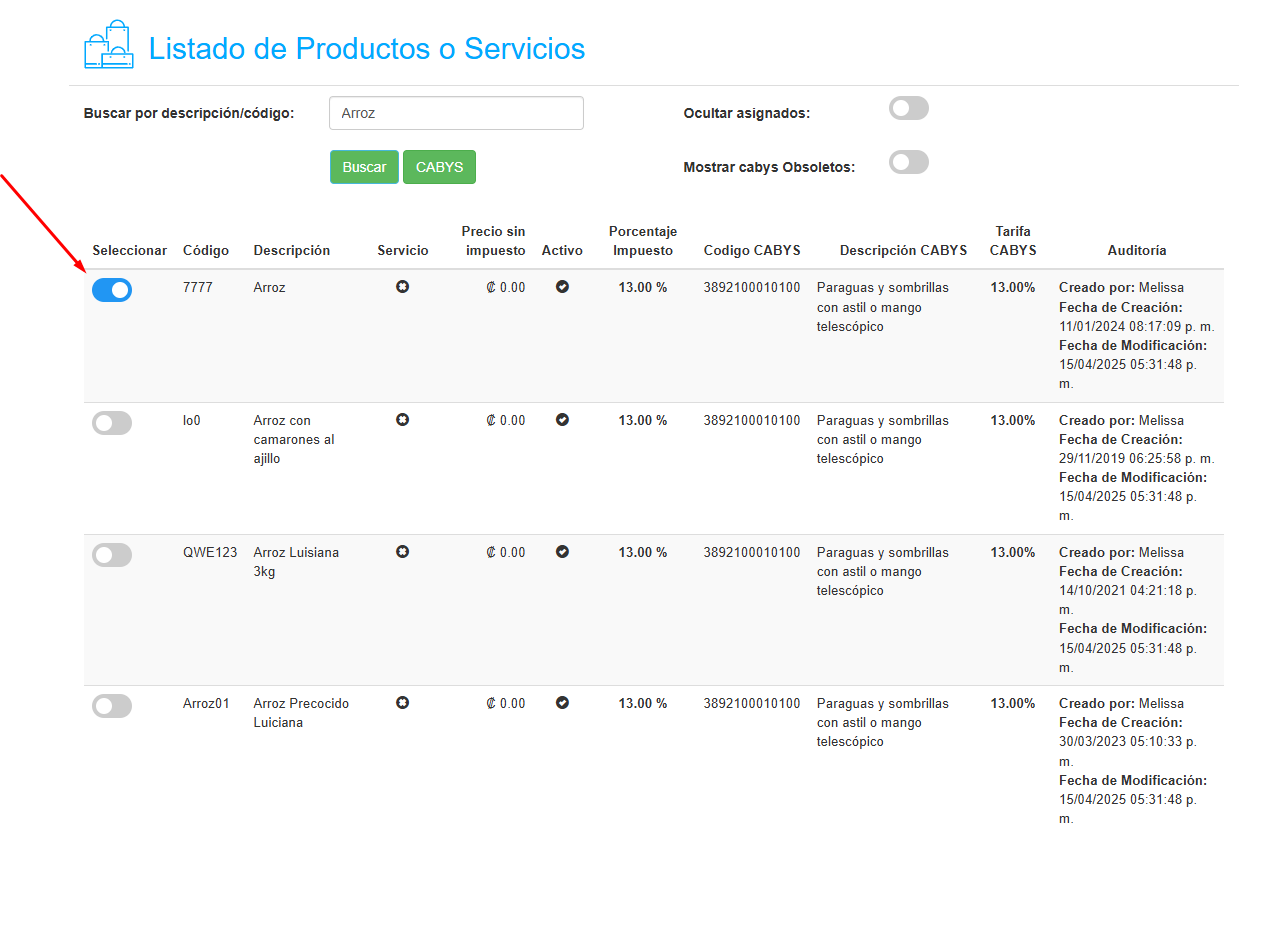The width and height of the screenshot is (1279, 933).
Task: Select the product QWE123 toggle
Action: [x=112, y=555]
